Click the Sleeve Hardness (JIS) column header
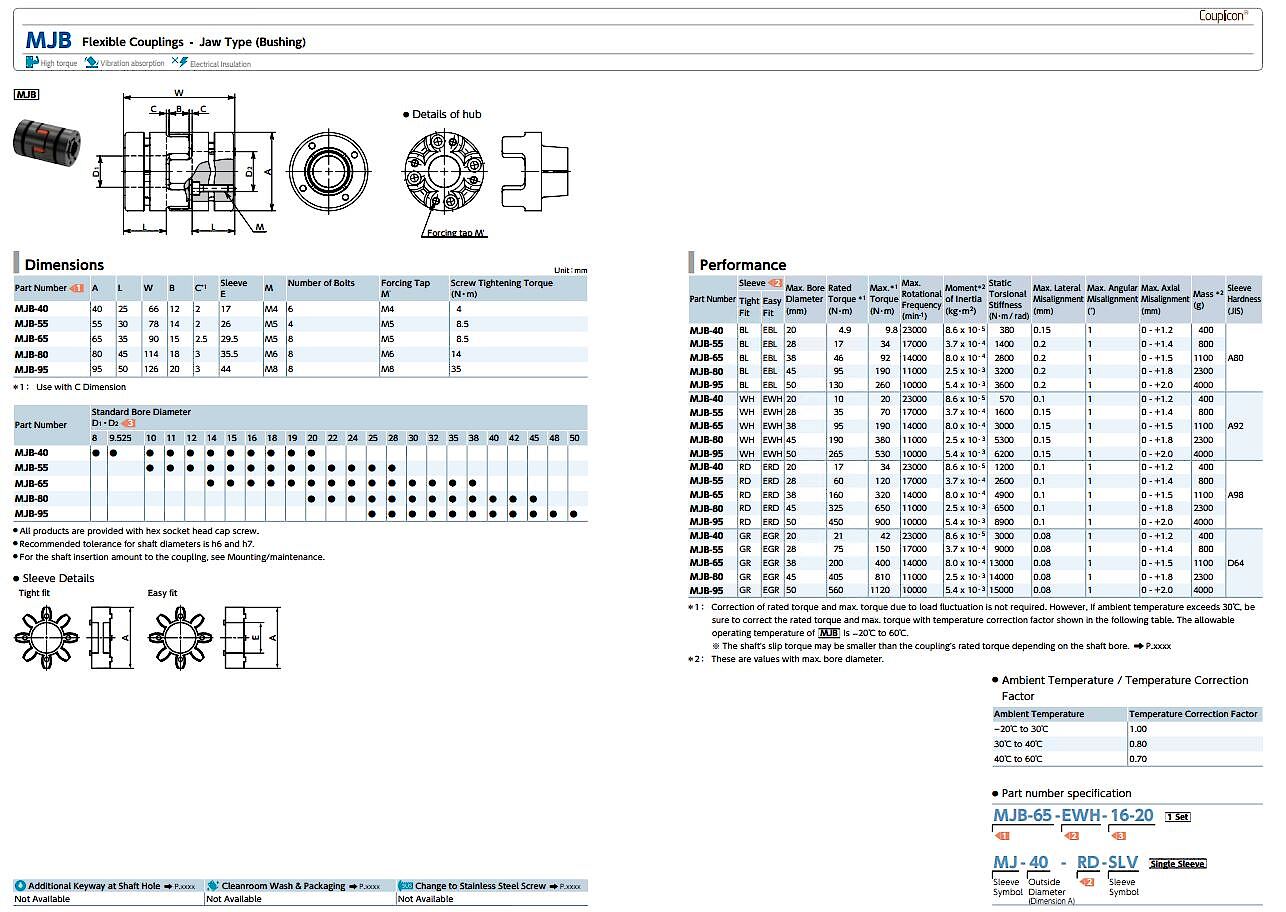The height and width of the screenshot is (912, 1286). click(x=1244, y=299)
